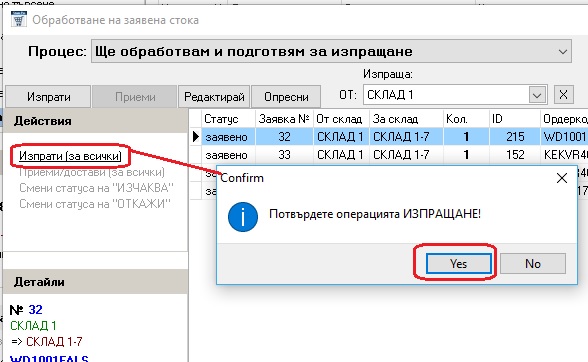Click the blue number 32 in details
Image resolution: width=588 pixels, height=362 pixels.
click(x=35, y=309)
